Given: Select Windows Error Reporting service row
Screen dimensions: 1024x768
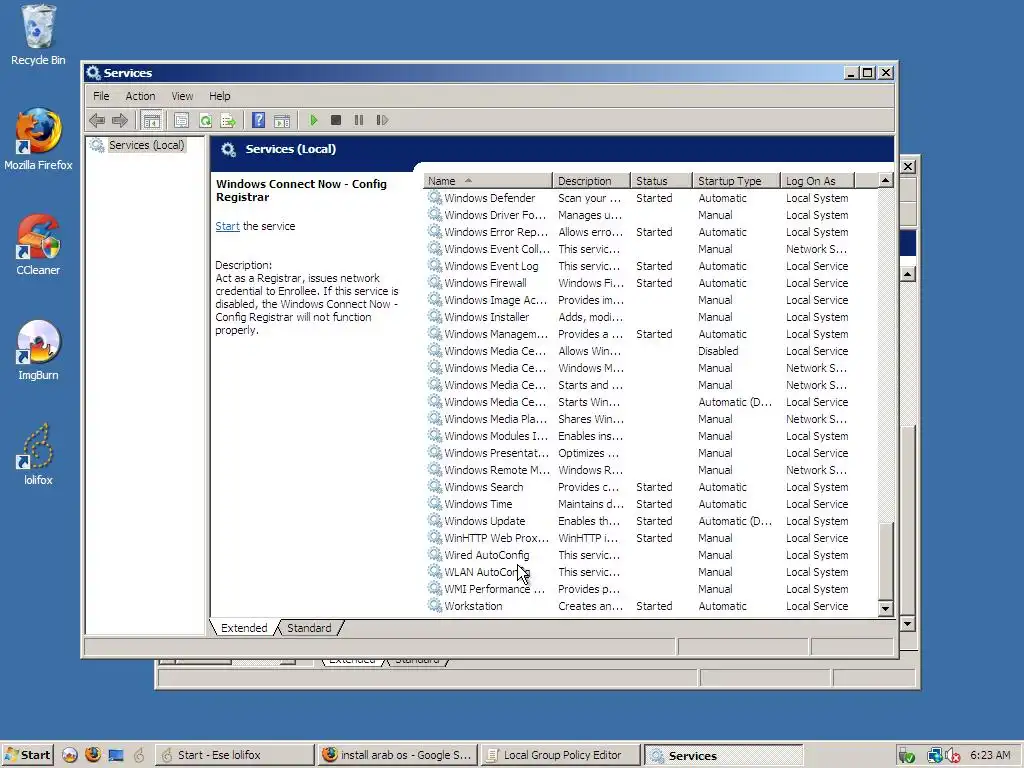Looking at the screenshot, I should tap(650, 232).
